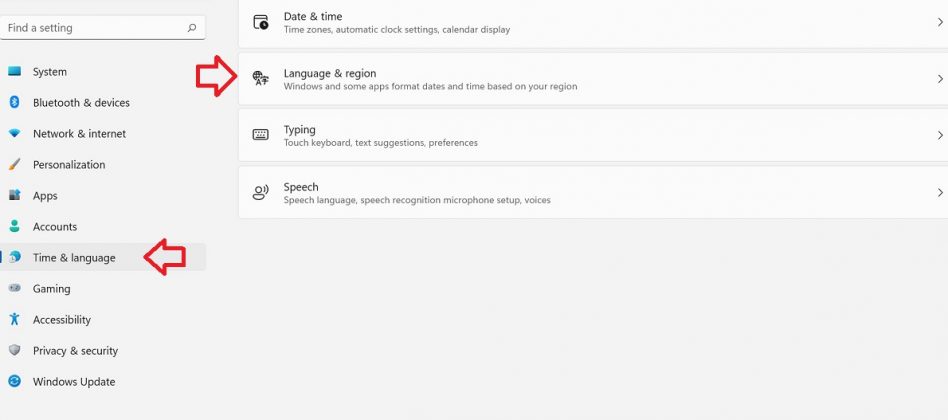Viewport: 948px width, 420px height.
Task: Click the Windows Update sync icon
Action: pyautogui.click(x=14, y=382)
